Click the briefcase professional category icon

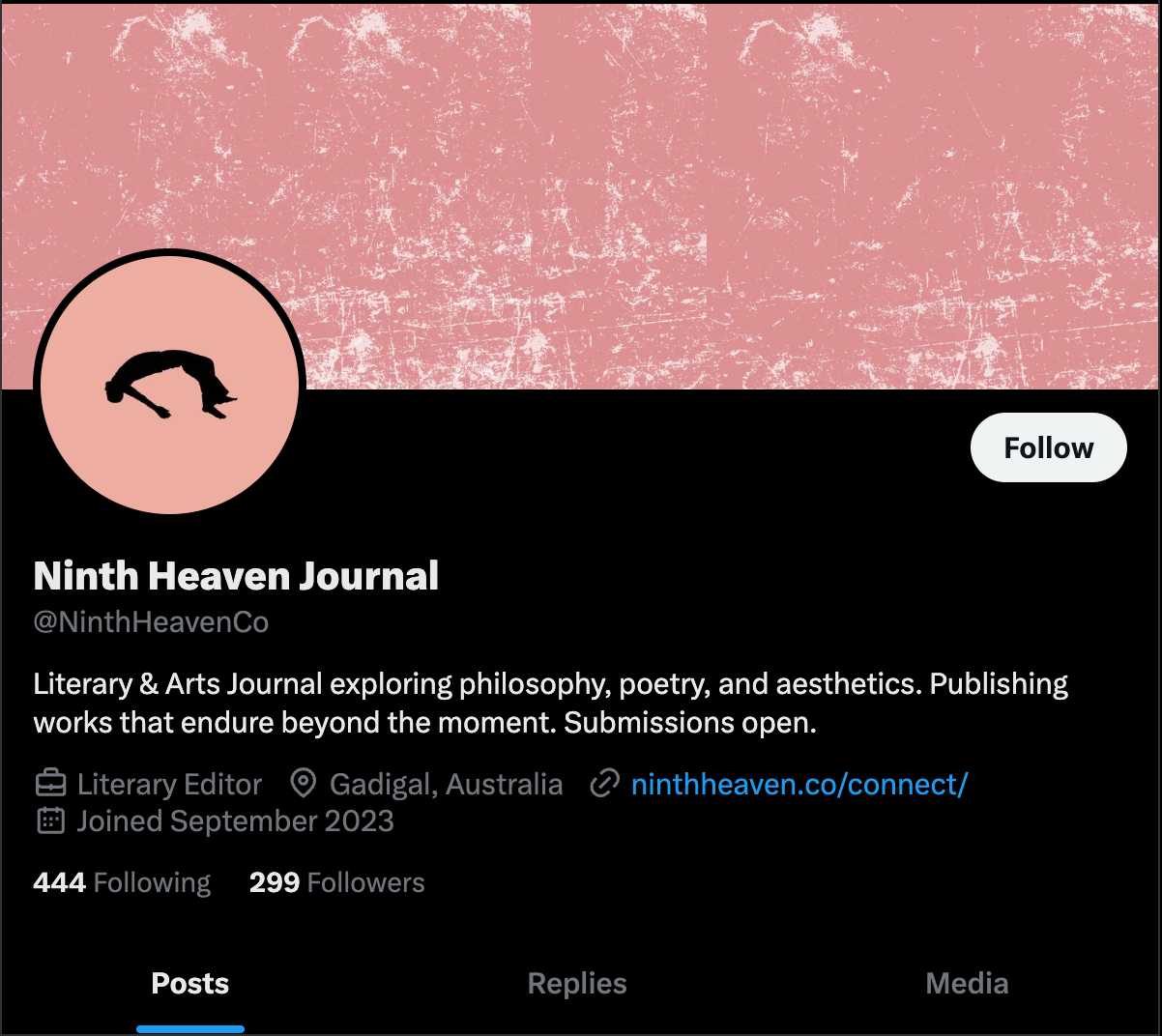(x=50, y=783)
